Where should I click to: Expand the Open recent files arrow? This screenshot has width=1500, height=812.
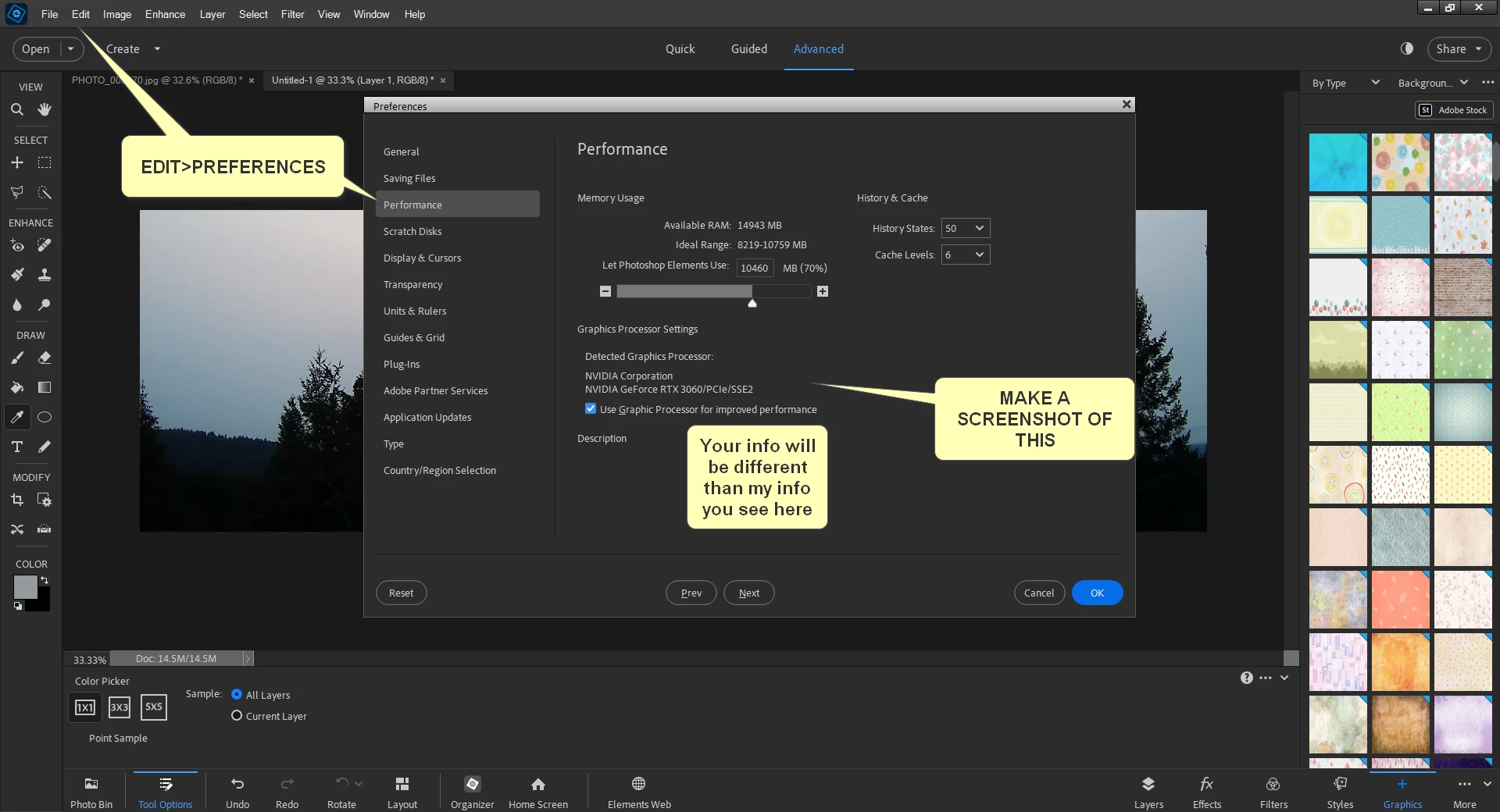tap(71, 48)
